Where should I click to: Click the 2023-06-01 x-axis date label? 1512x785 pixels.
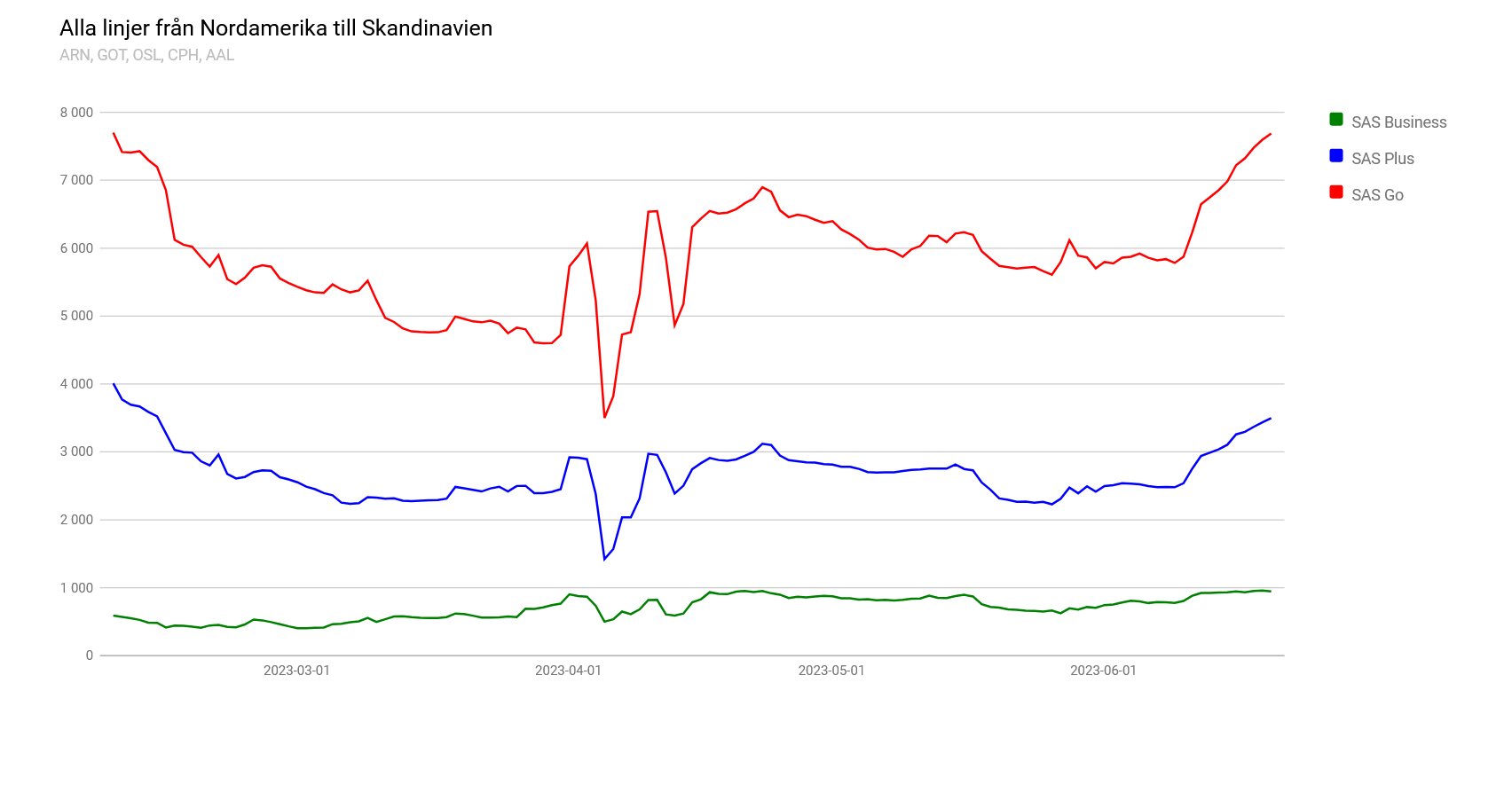(x=1103, y=671)
